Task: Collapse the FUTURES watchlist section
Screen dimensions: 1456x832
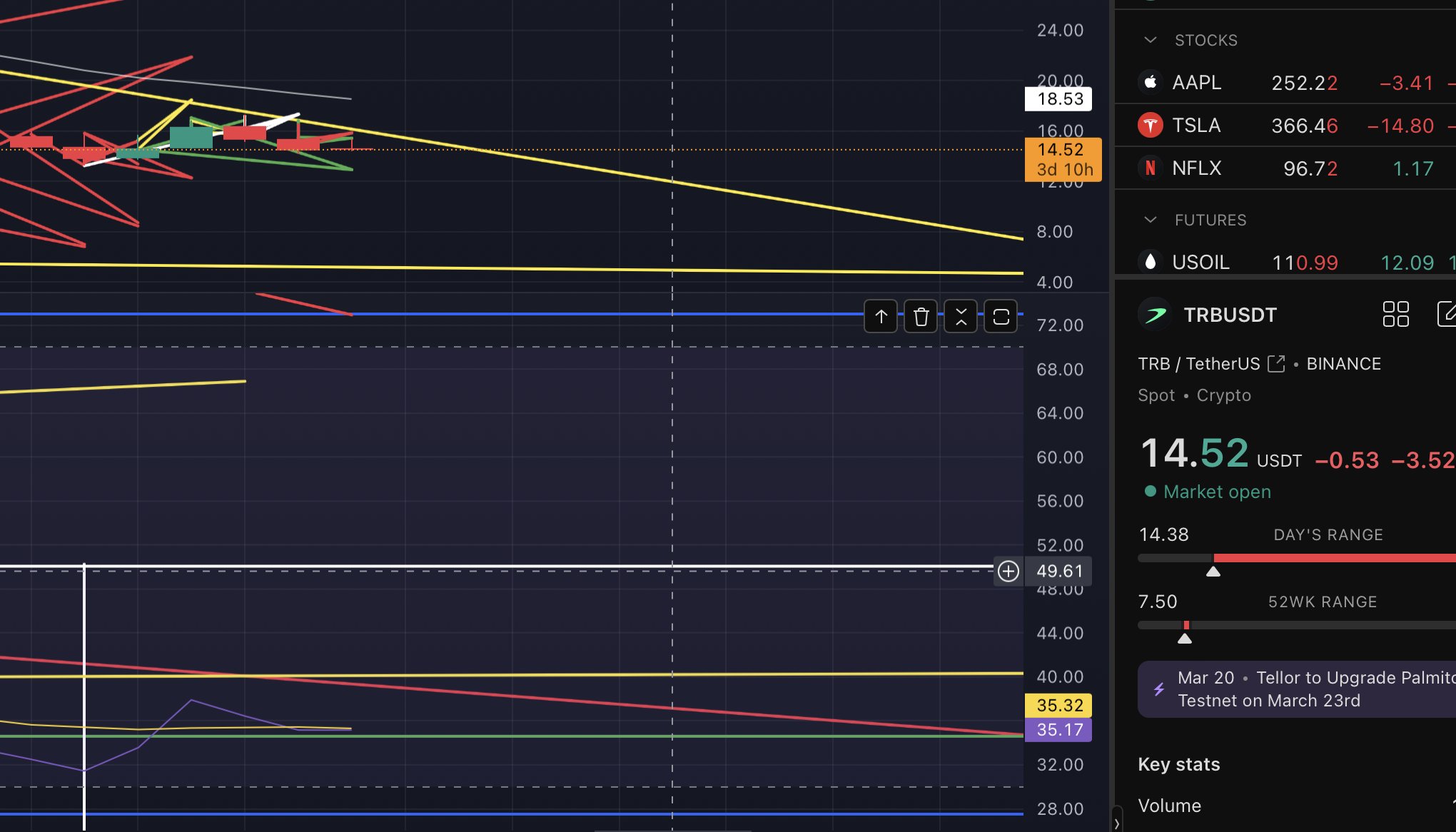Action: tap(1150, 220)
